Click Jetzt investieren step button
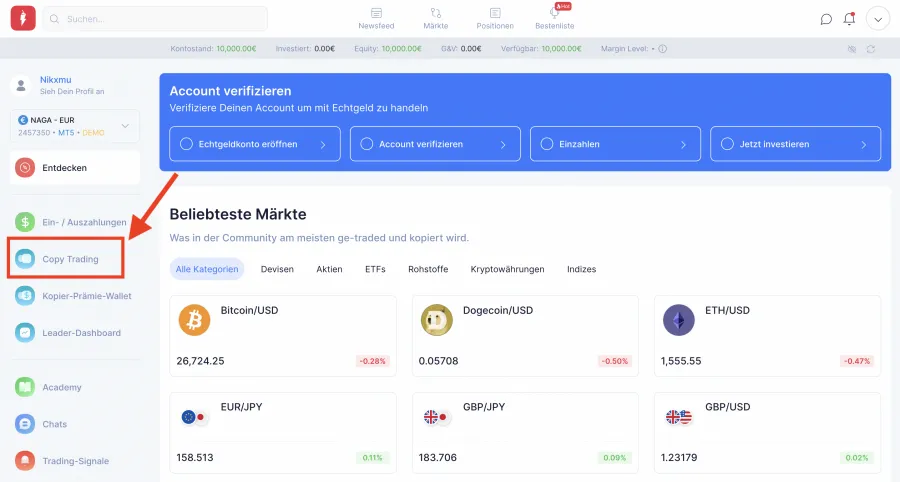The image size is (900, 482). click(x=796, y=144)
